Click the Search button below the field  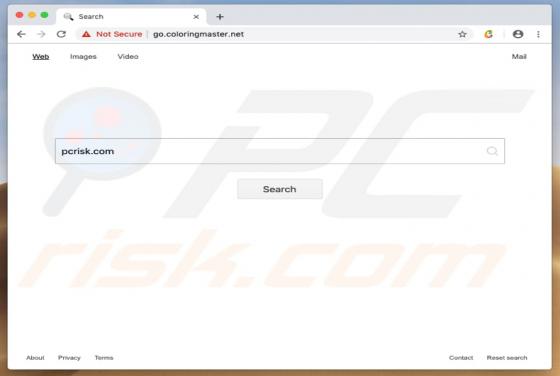click(280, 189)
